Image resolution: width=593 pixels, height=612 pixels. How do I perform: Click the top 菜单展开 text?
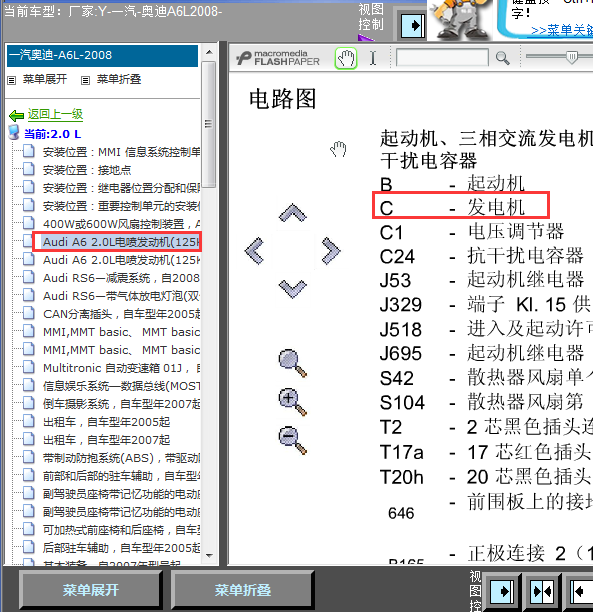[x=45, y=79]
